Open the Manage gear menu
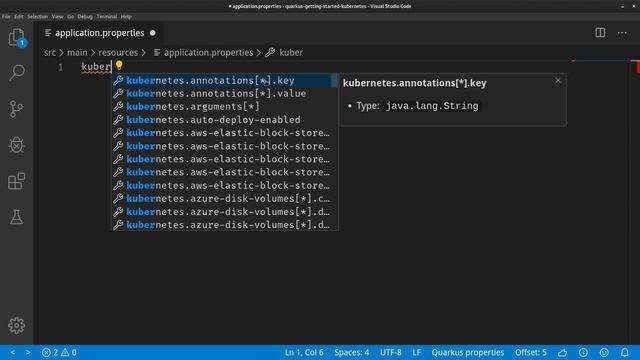 [16, 325]
